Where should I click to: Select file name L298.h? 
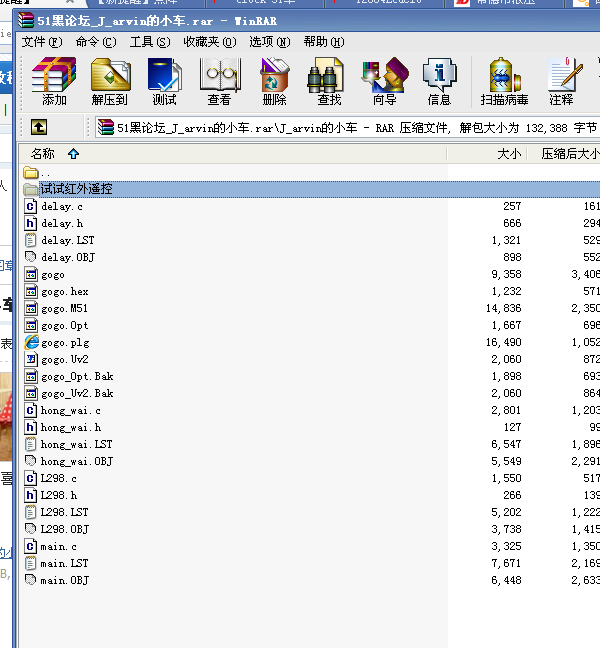(58, 495)
